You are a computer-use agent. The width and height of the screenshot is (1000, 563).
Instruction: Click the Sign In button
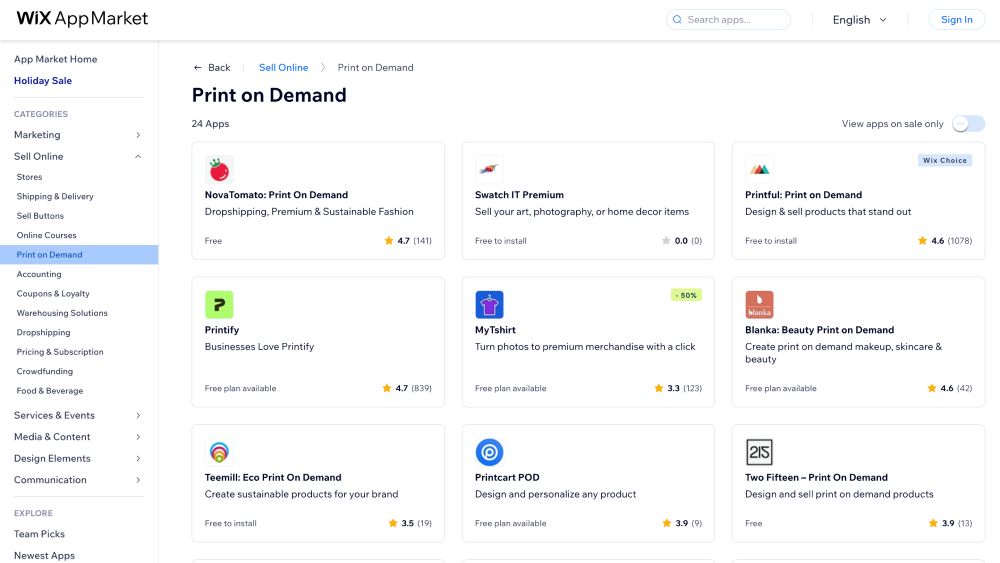(957, 20)
